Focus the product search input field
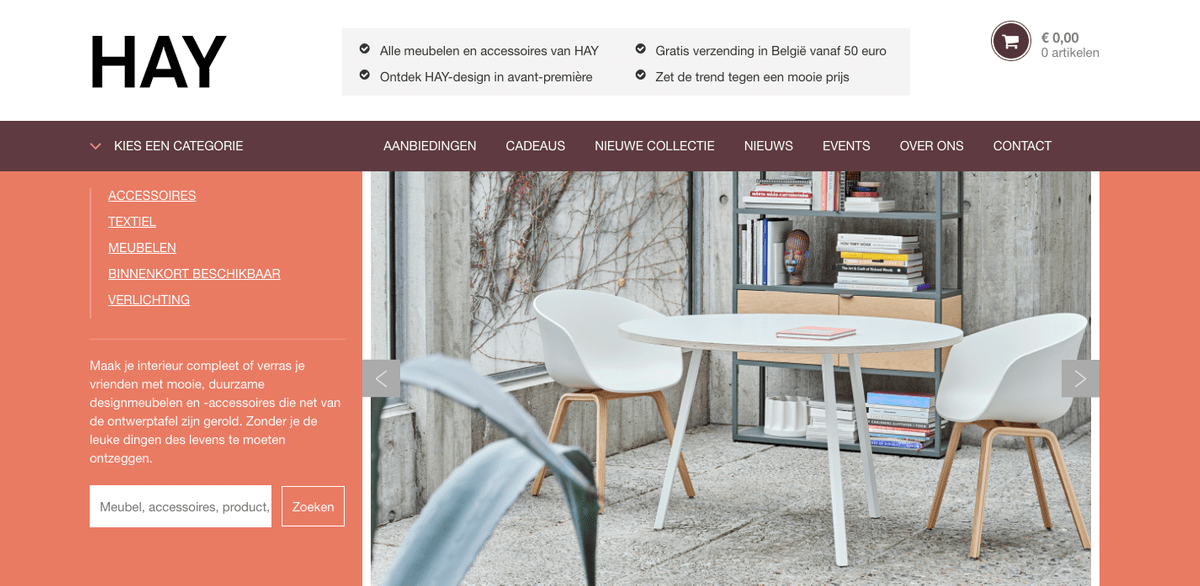1200x586 pixels. (x=180, y=506)
